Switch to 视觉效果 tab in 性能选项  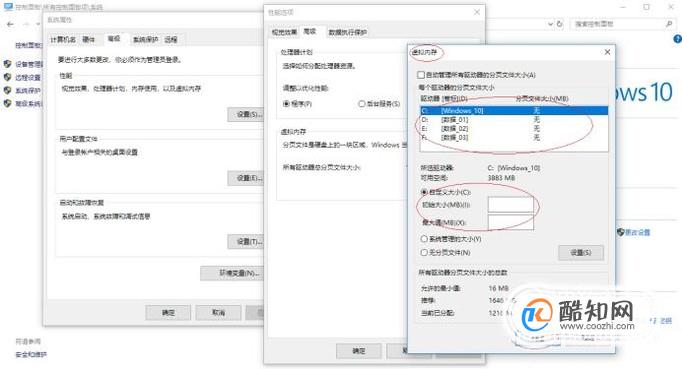tap(284, 32)
